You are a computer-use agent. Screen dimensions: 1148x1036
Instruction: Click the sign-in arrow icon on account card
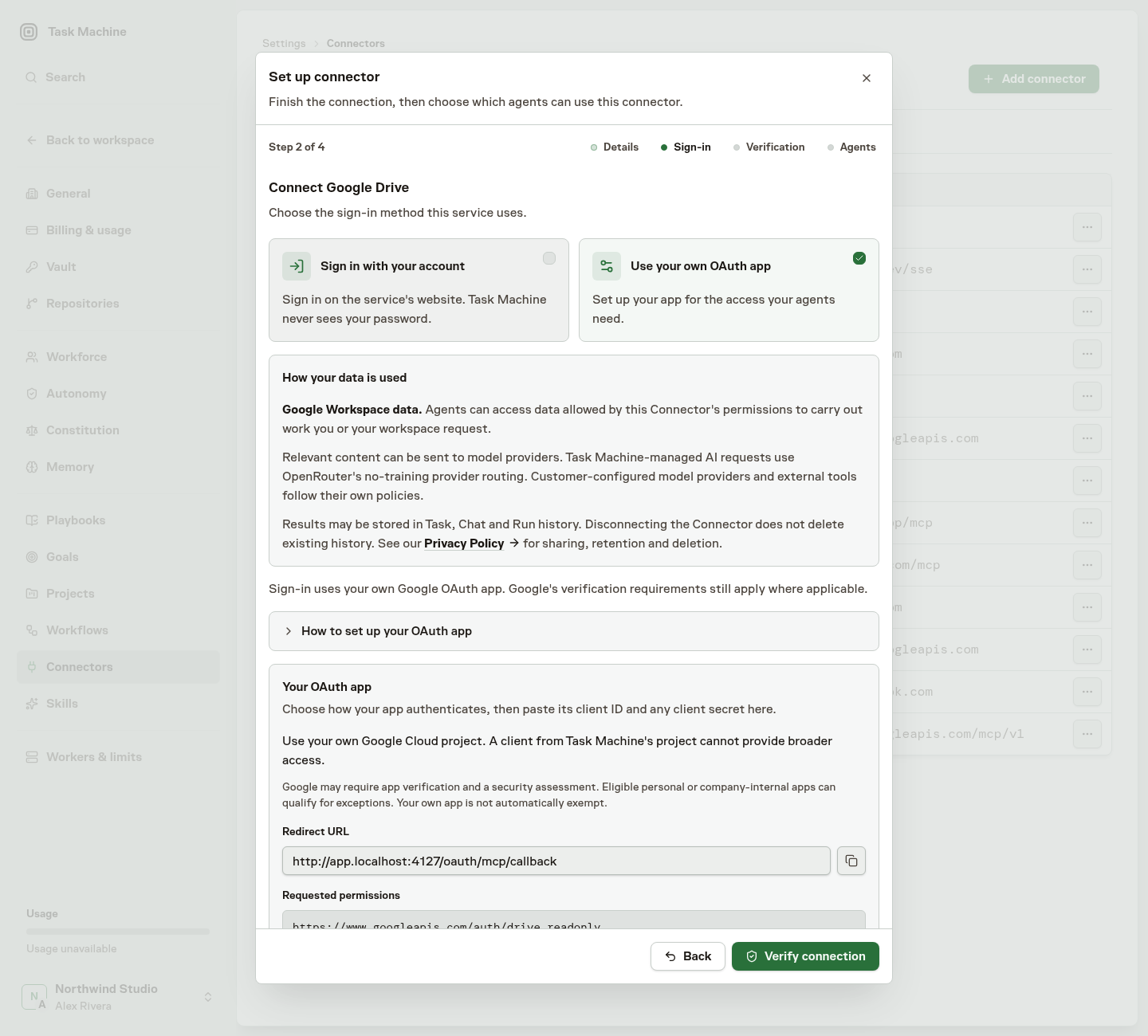click(x=297, y=266)
